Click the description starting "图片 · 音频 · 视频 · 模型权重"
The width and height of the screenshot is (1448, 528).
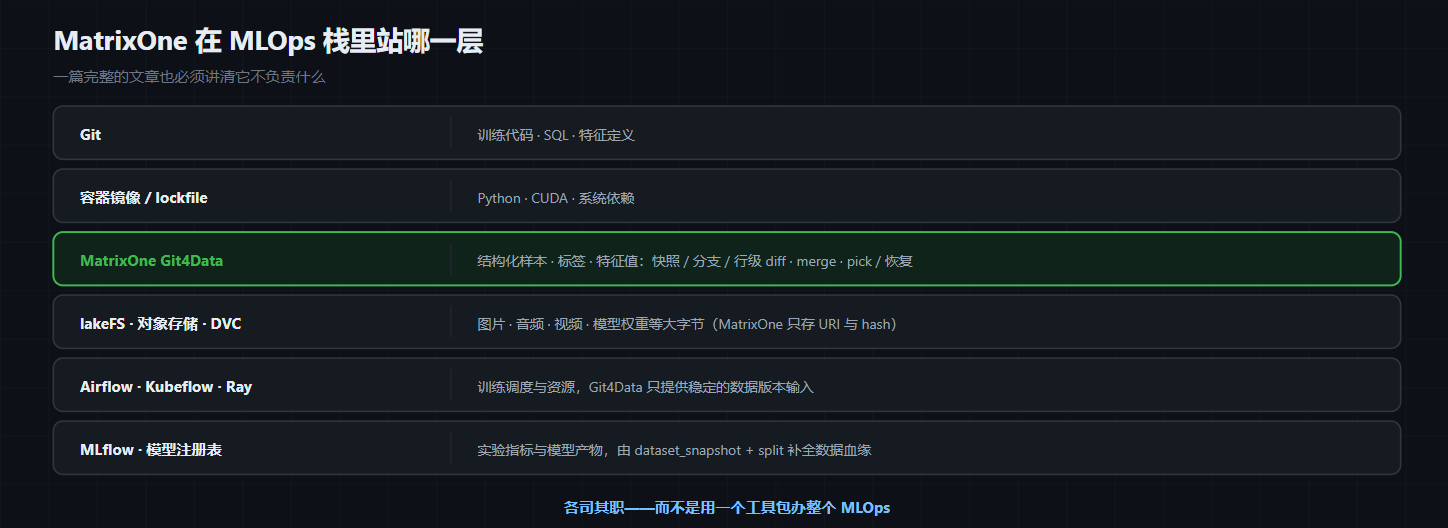click(x=687, y=324)
